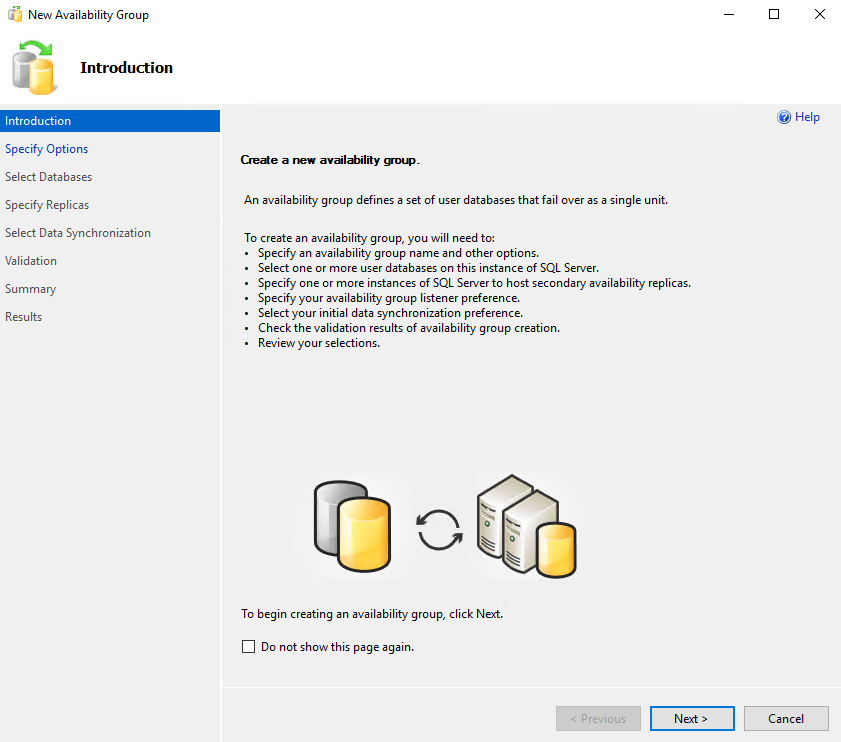Click 'Check the validation results' bullet text
This screenshot has height=742, width=841.
tap(409, 328)
